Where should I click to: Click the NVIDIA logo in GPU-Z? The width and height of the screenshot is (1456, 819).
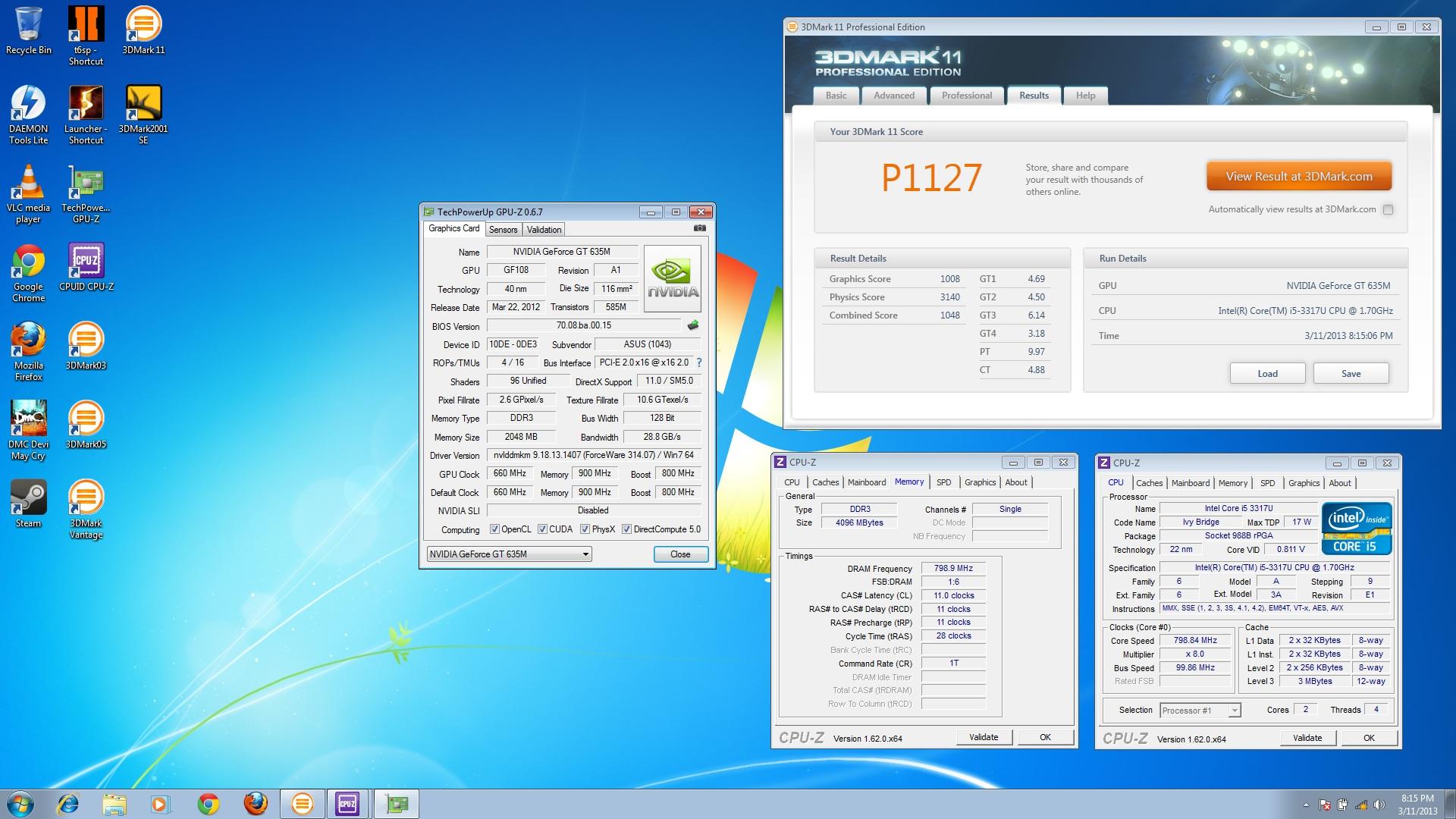click(x=673, y=278)
